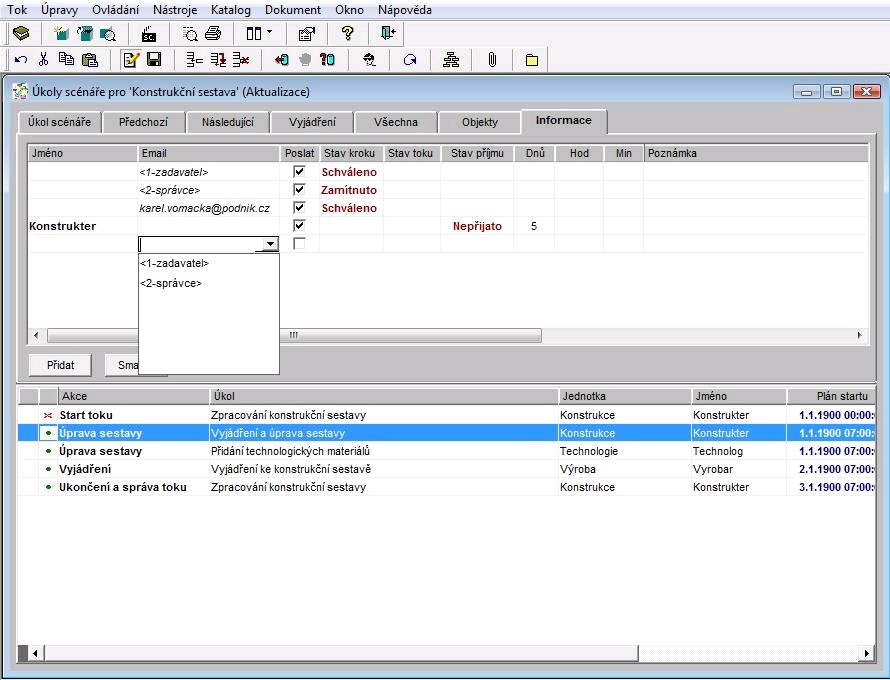
Task: Switch to the Následující tab
Action: [228, 122]
